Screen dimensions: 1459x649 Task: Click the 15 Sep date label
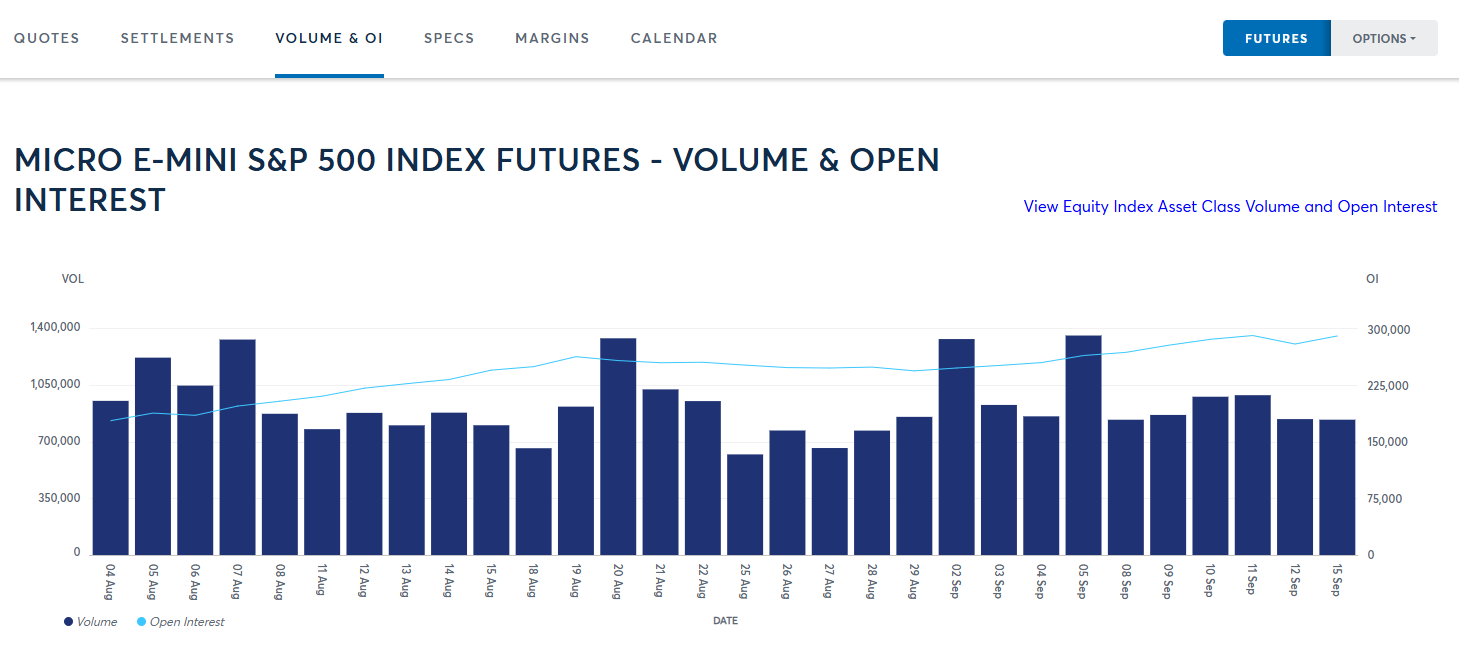[x=1335, y=575]
